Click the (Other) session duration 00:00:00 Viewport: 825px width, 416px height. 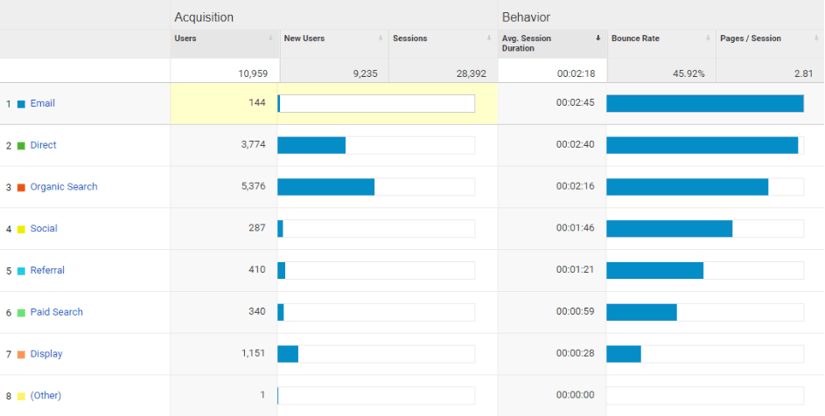576,395
